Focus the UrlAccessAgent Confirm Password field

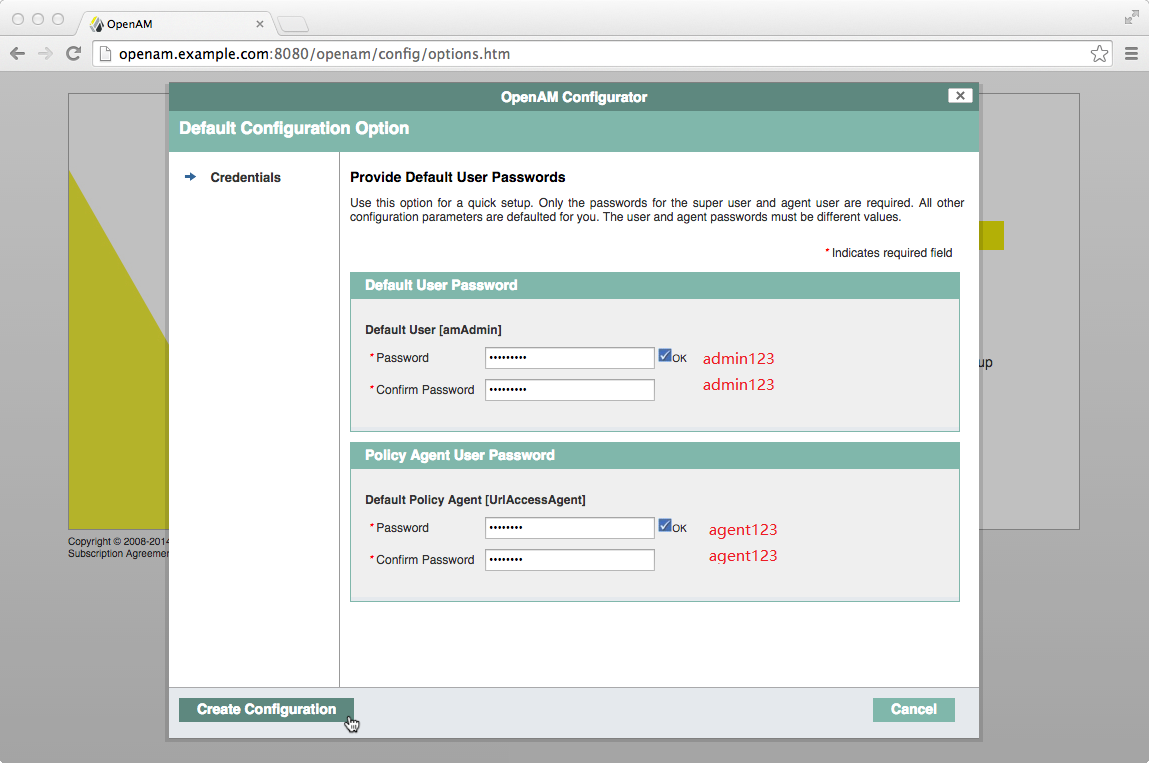pos(569,560)
